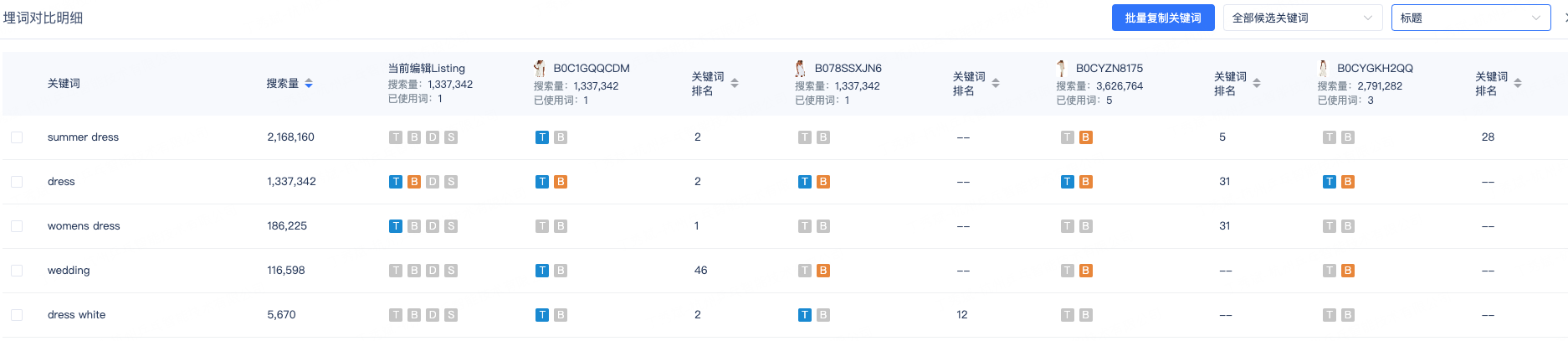Screen dimensions: 1568x341
Task: Click the 关键词 column header
Action: pyautogui.click(x=64, y=83)
